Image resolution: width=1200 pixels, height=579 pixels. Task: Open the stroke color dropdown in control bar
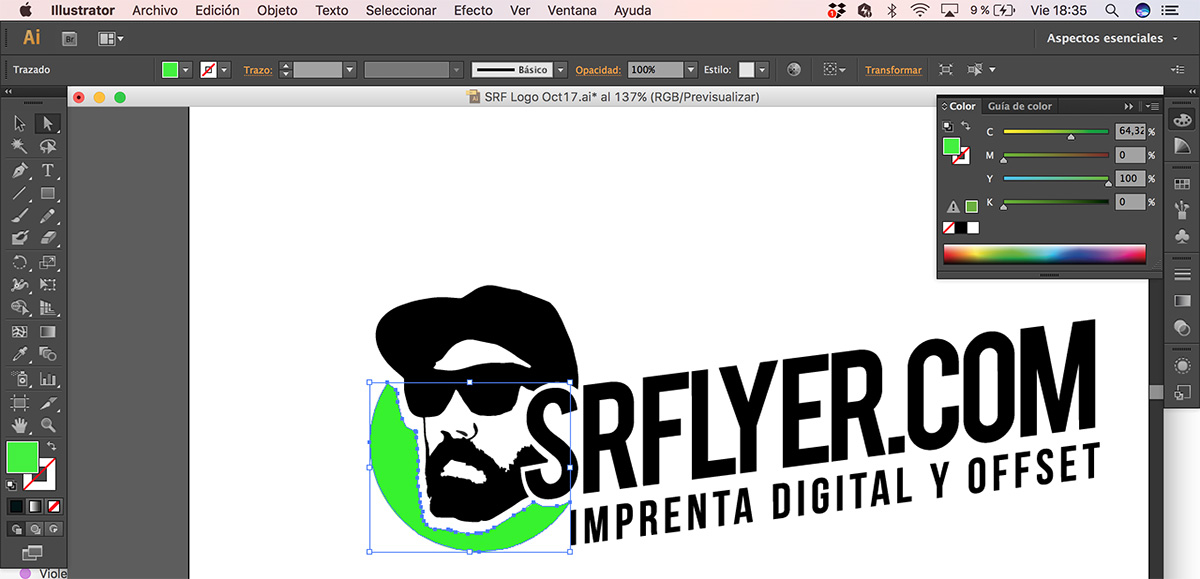pyautogui.click(x=224, y=70)
